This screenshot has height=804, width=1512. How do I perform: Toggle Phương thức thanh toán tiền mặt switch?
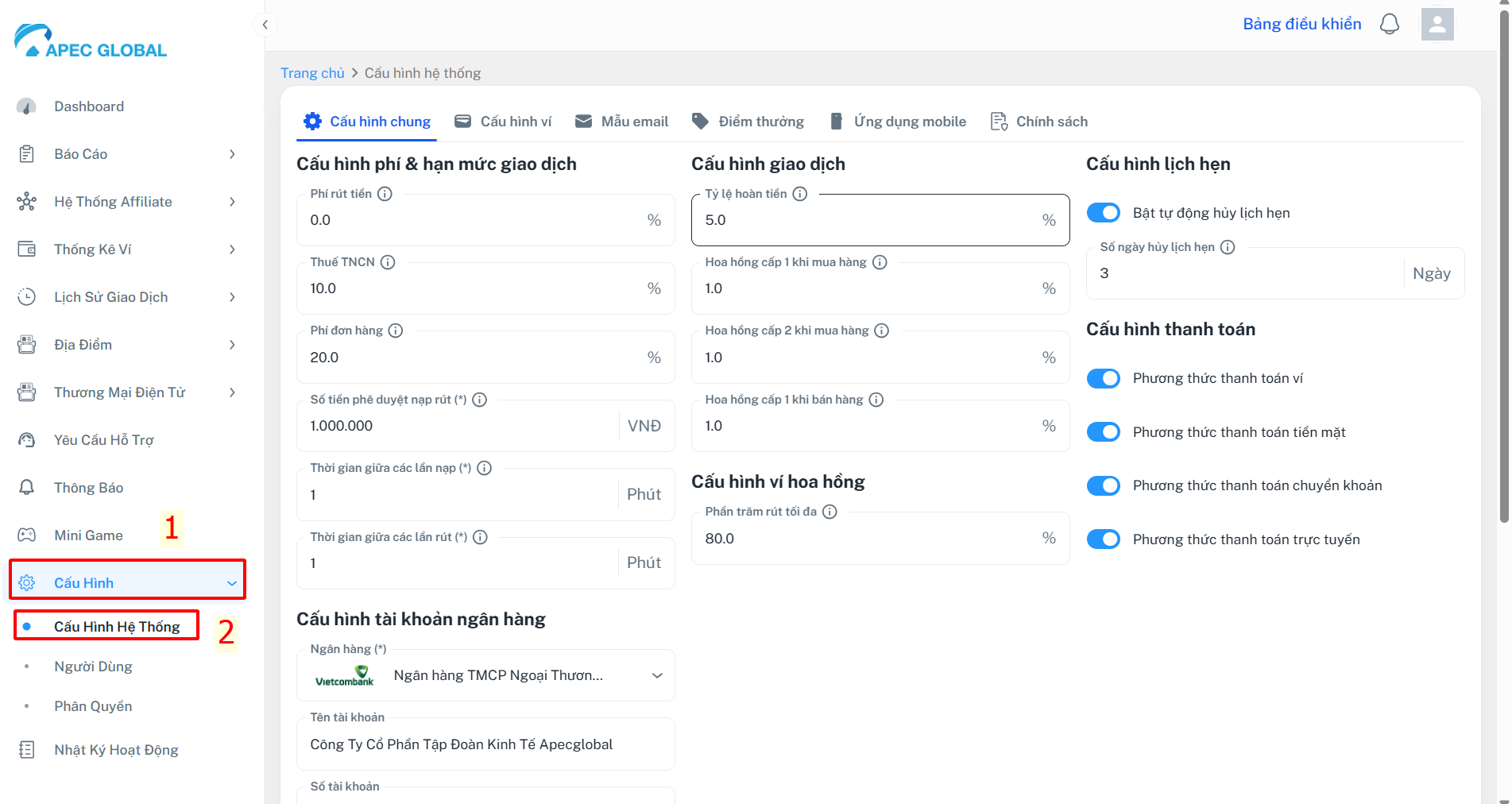[x=1104, y=432]
